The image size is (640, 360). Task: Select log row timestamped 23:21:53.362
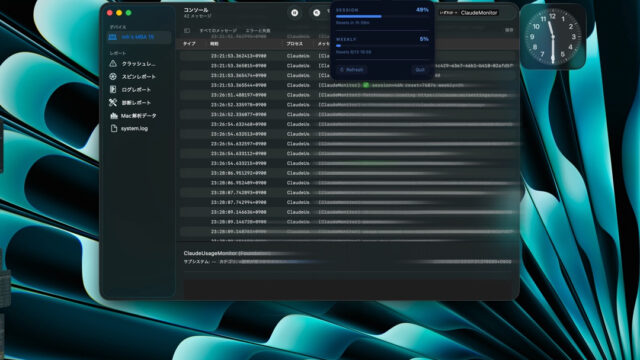click(347, 56)
